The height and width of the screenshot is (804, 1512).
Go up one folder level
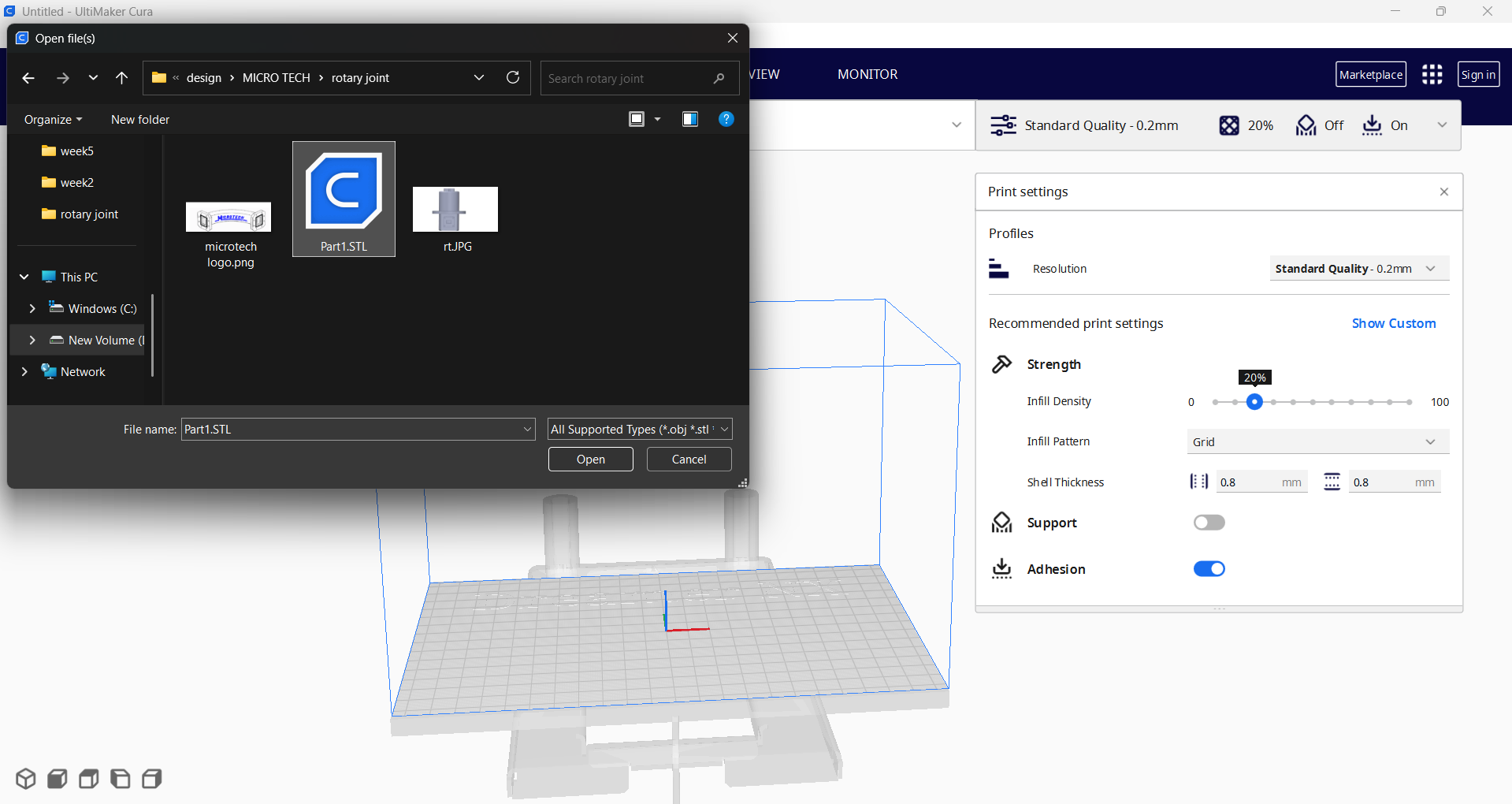pyautogui.click(x=121, y=78)
